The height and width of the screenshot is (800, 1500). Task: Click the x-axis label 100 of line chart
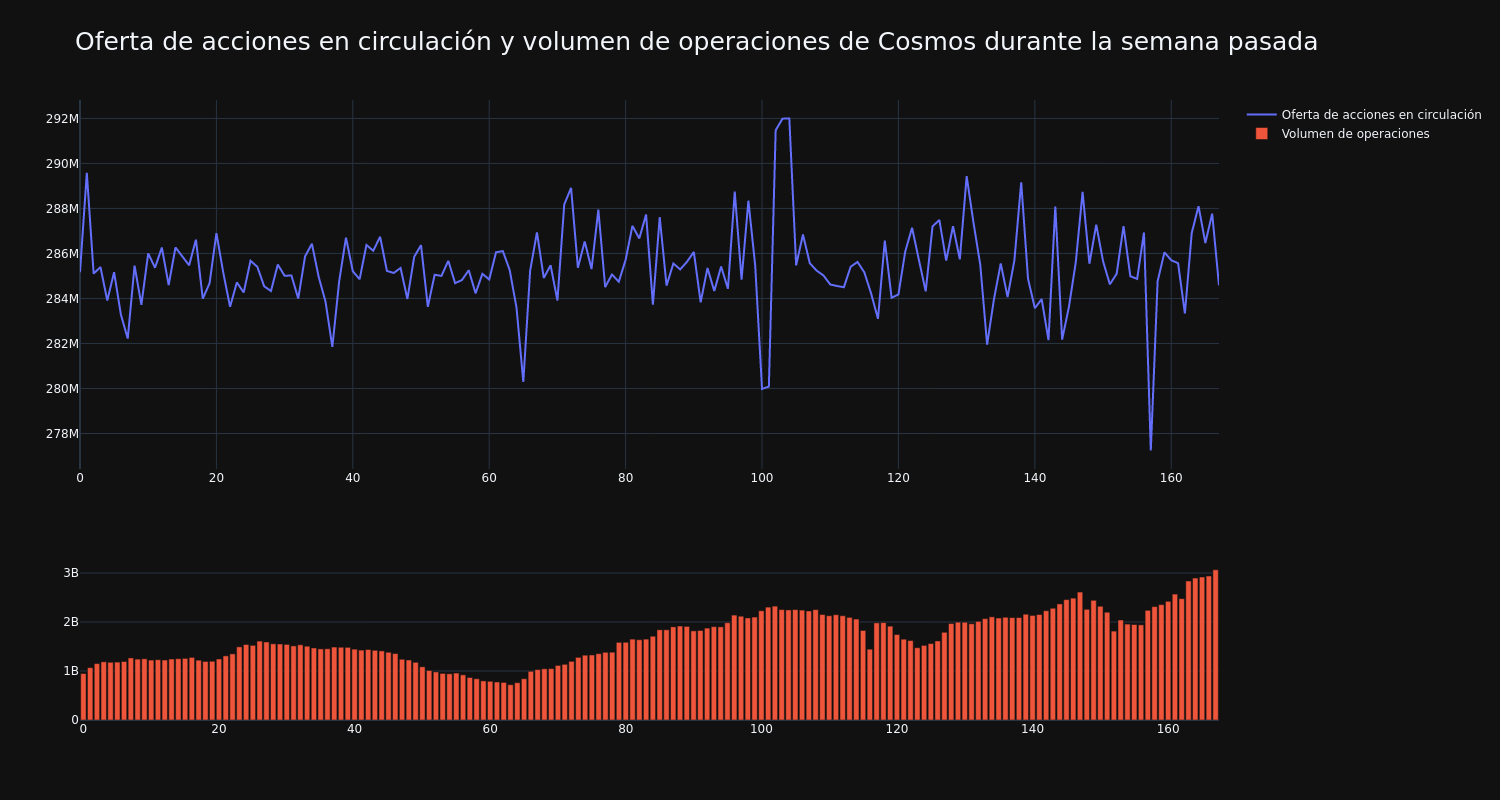point(762,478)
